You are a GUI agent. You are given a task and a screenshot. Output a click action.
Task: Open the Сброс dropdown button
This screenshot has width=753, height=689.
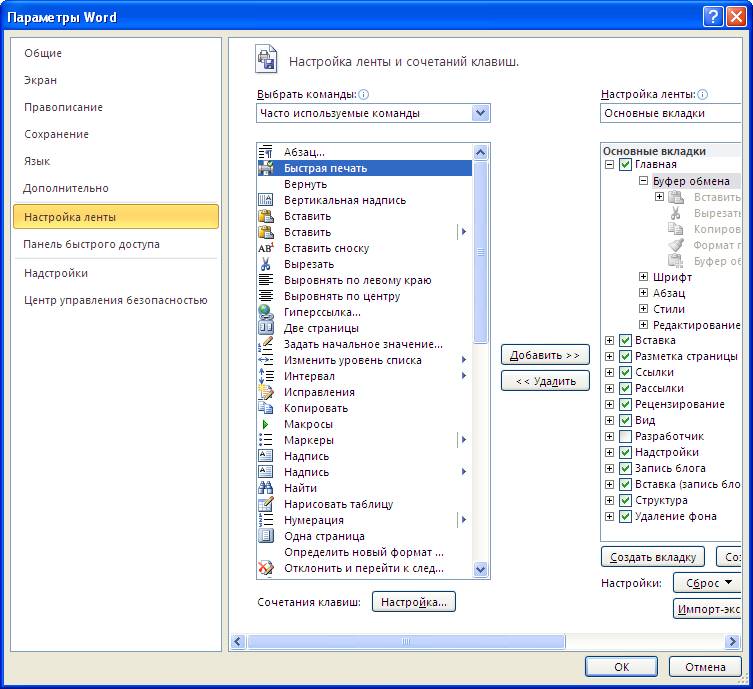(x=707, y=583)
